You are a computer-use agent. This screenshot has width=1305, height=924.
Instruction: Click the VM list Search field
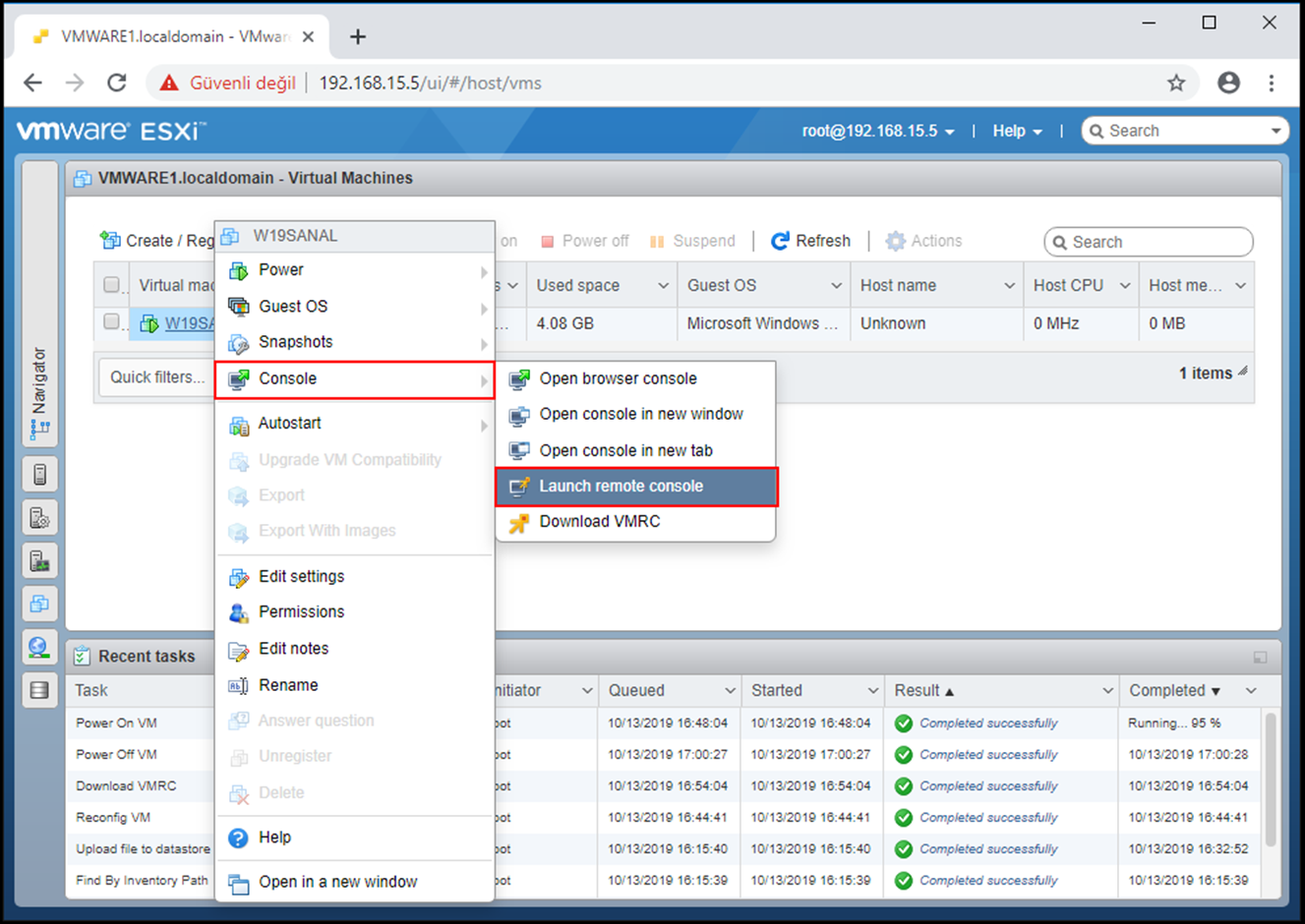[1149, 242]
